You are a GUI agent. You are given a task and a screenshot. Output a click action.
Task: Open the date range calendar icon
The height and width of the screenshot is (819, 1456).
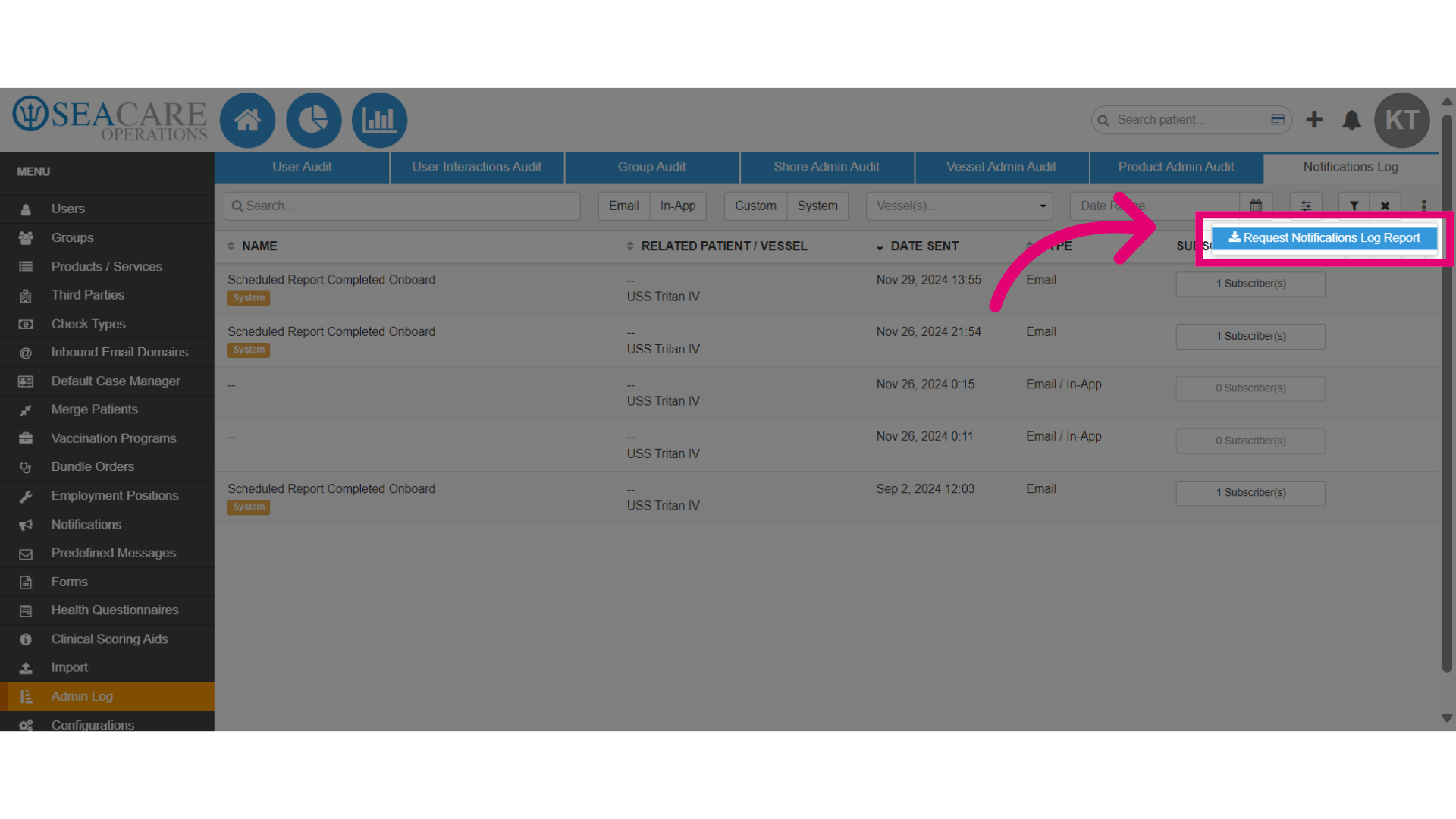point(1256,206)
